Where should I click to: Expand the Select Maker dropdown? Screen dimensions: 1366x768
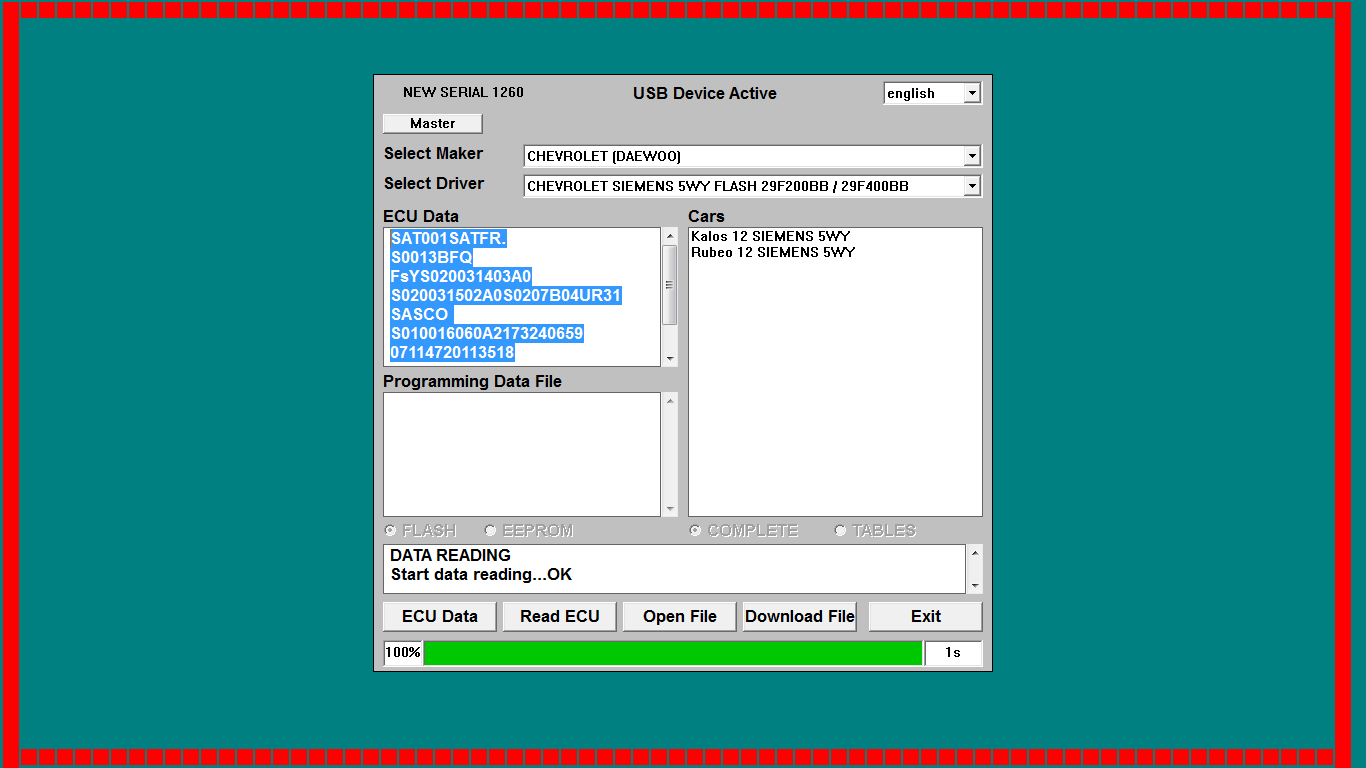pos(971,156)
